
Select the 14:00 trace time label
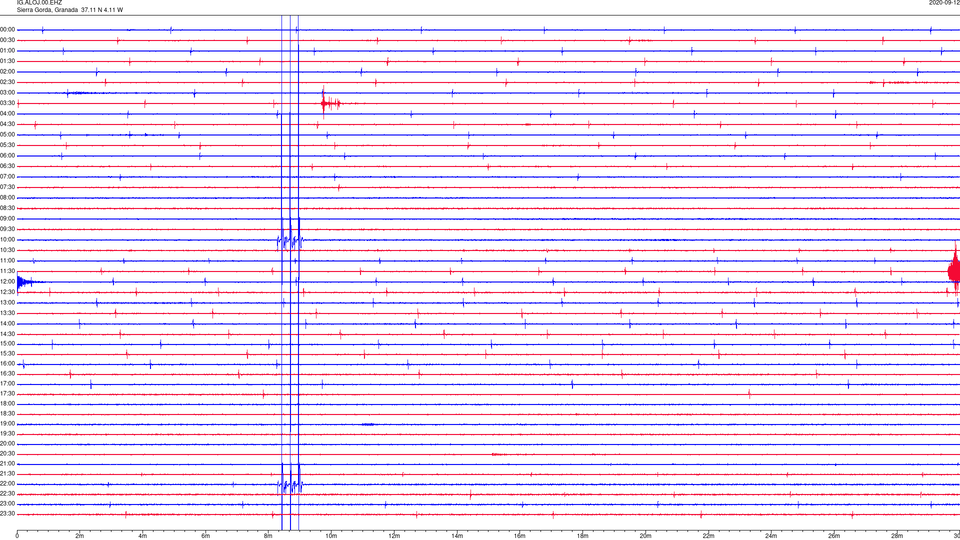[x=8, y=324]
